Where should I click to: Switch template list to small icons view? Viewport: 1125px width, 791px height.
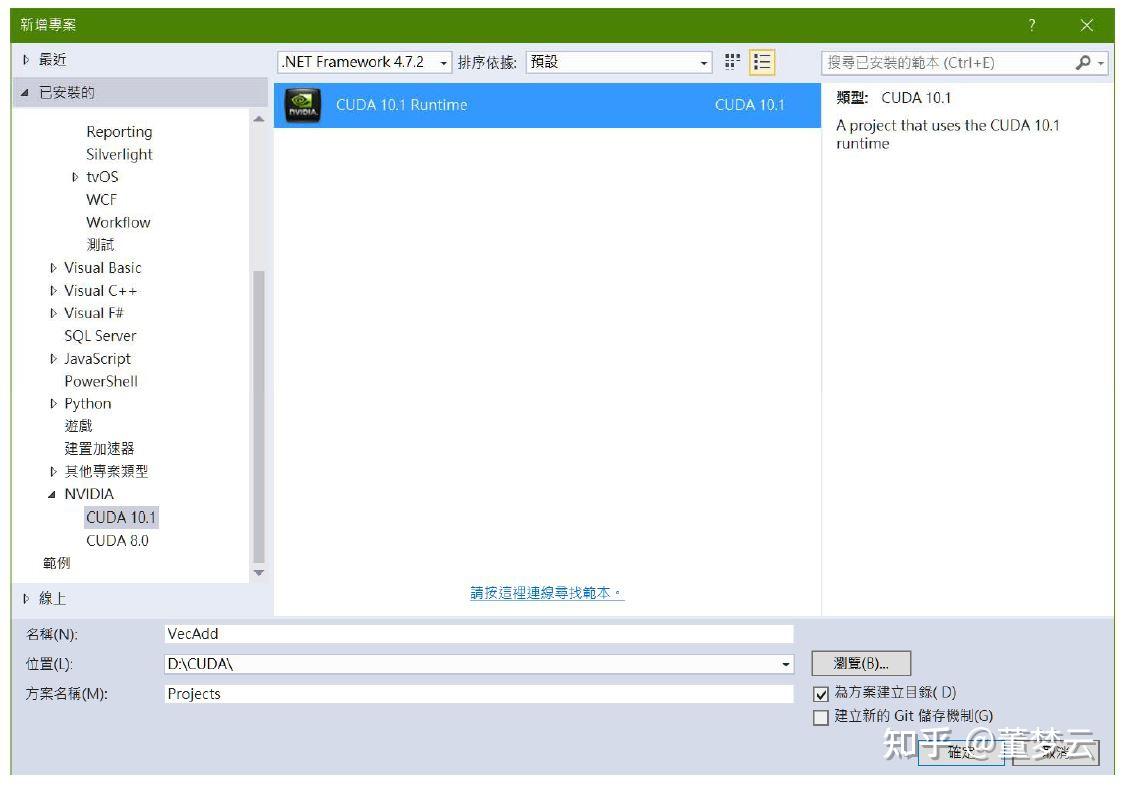click(x=733, y=62)
